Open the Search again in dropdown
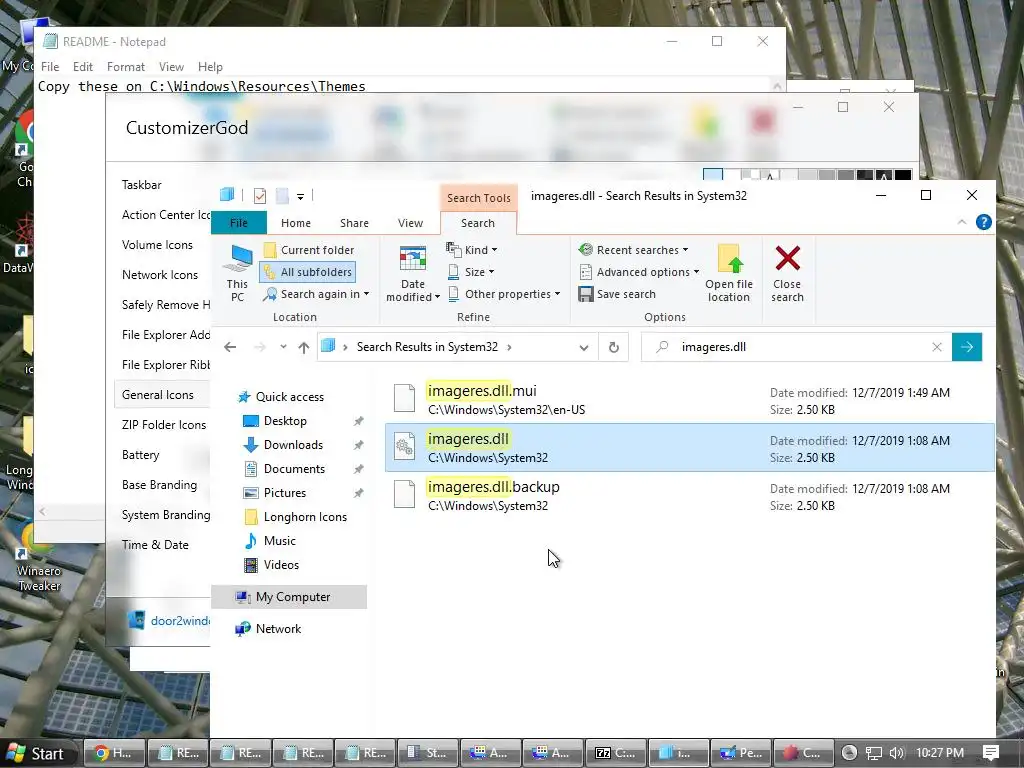 [316, 295]
